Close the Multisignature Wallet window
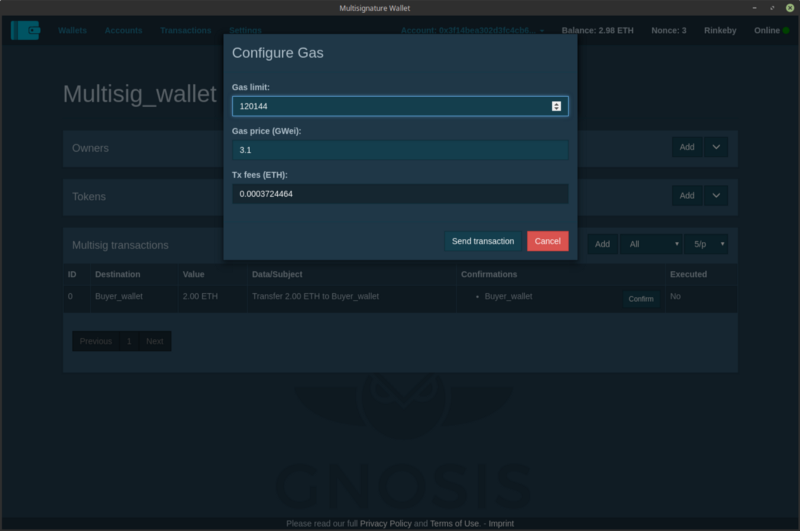Image resolution: width=800 pixels, height=531 pixels. (790, 8)
